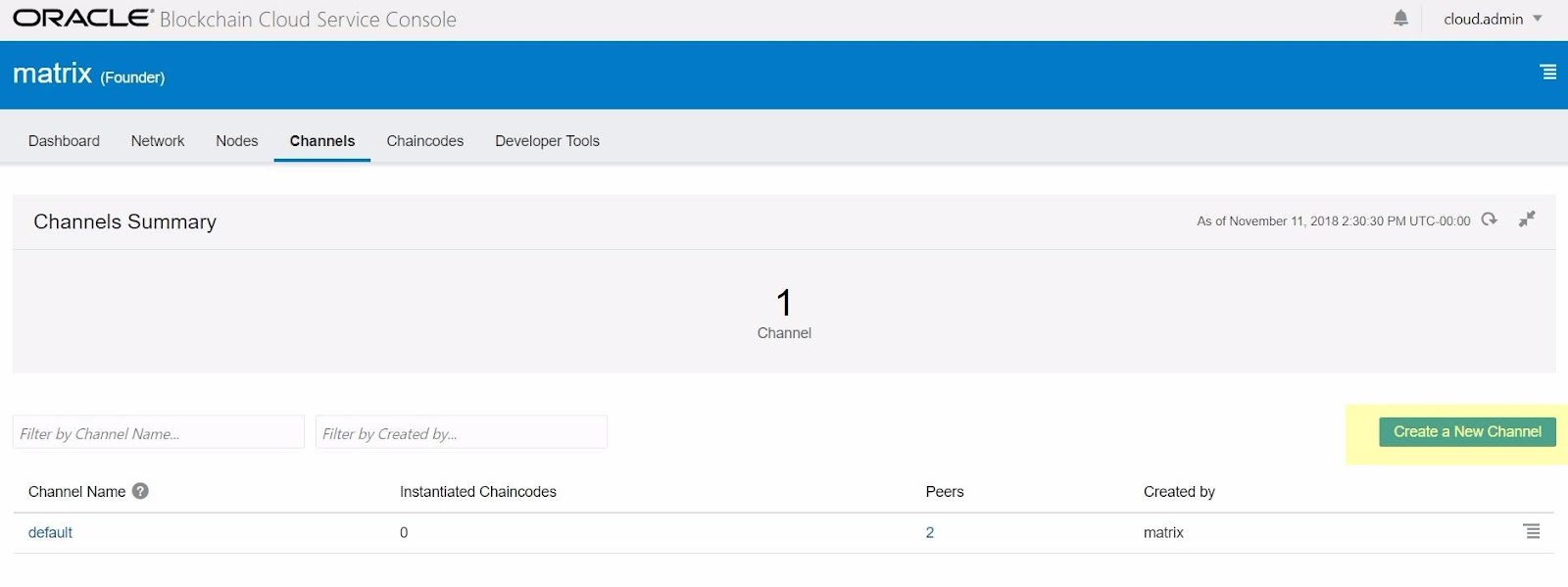Click the Oracle Blockchain Cloud Service Console logo
This screenshot has height=587, width=1568.
[x=234, y=19]
